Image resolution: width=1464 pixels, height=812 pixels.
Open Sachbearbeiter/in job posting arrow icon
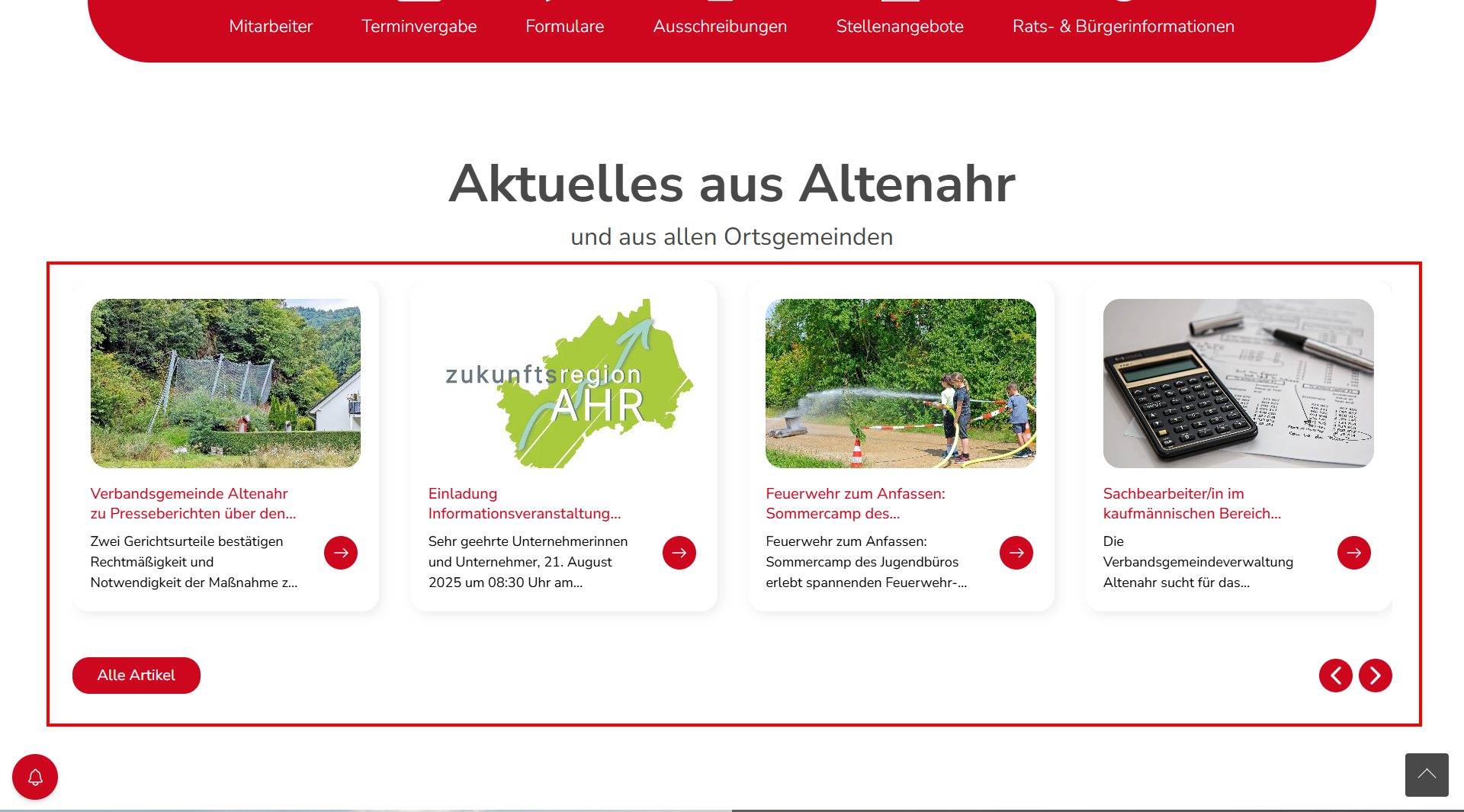1353,553
